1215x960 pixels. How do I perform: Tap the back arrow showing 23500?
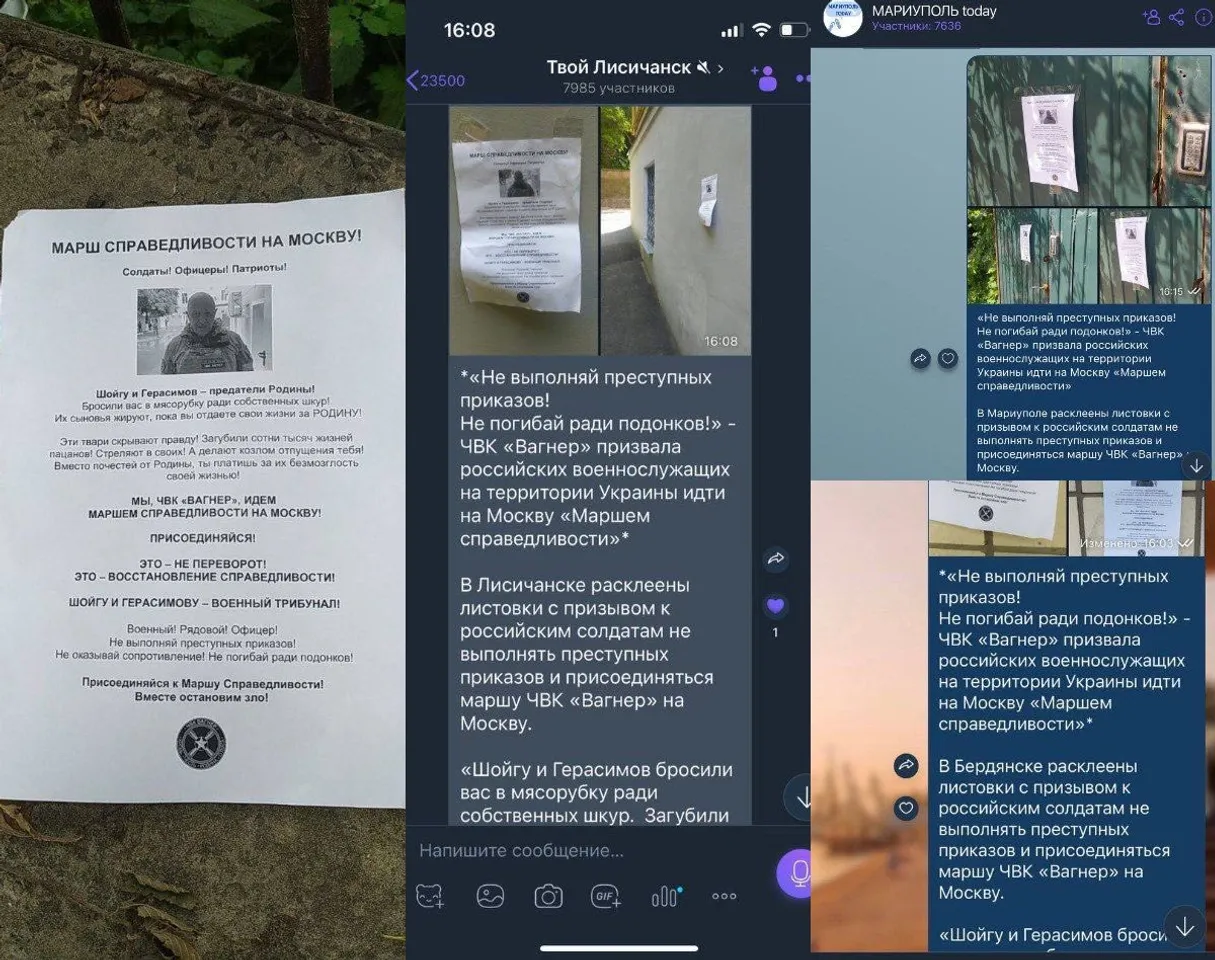click(x=436, y=81)
